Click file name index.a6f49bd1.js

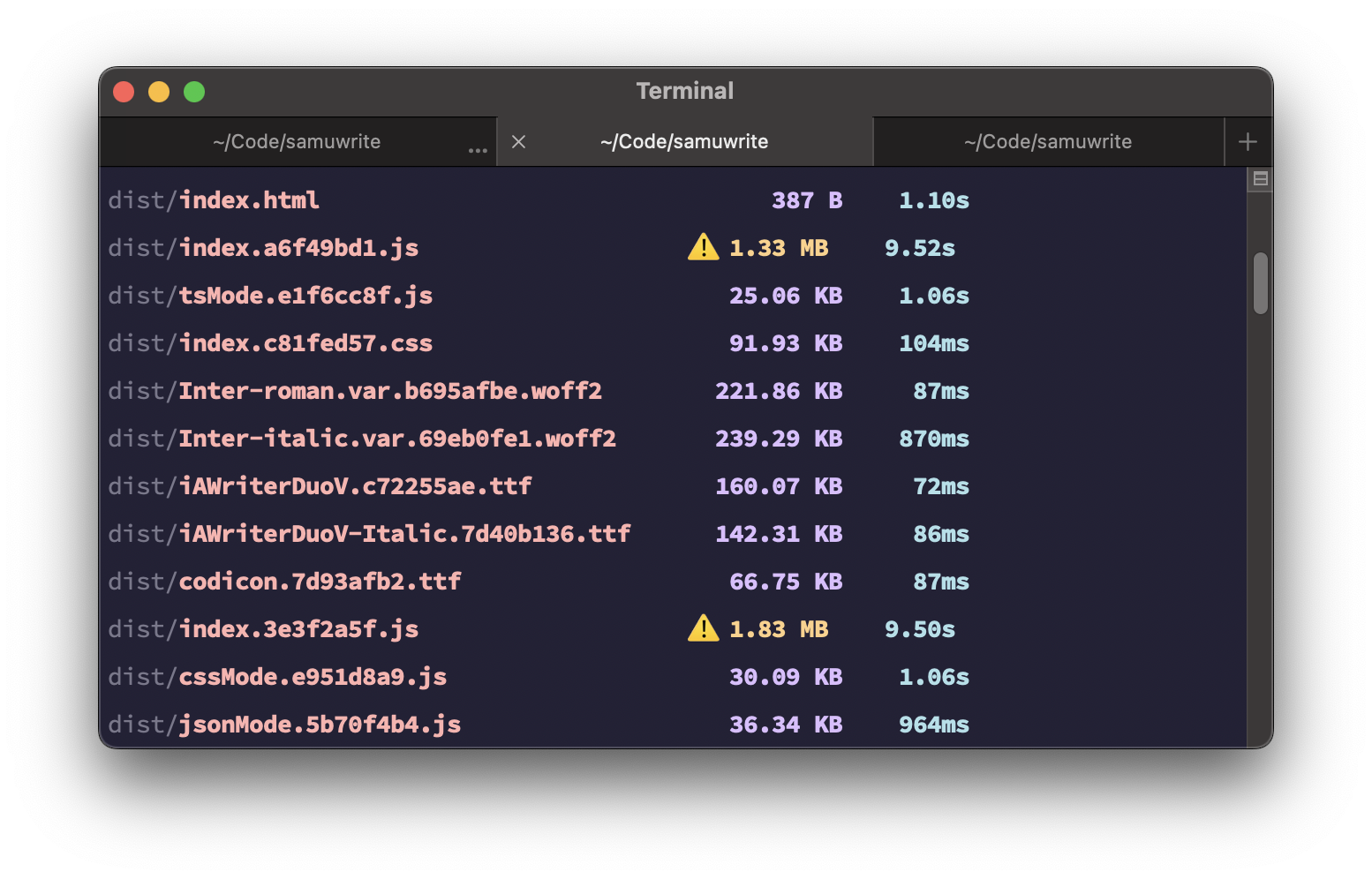(x=298, y=248)
